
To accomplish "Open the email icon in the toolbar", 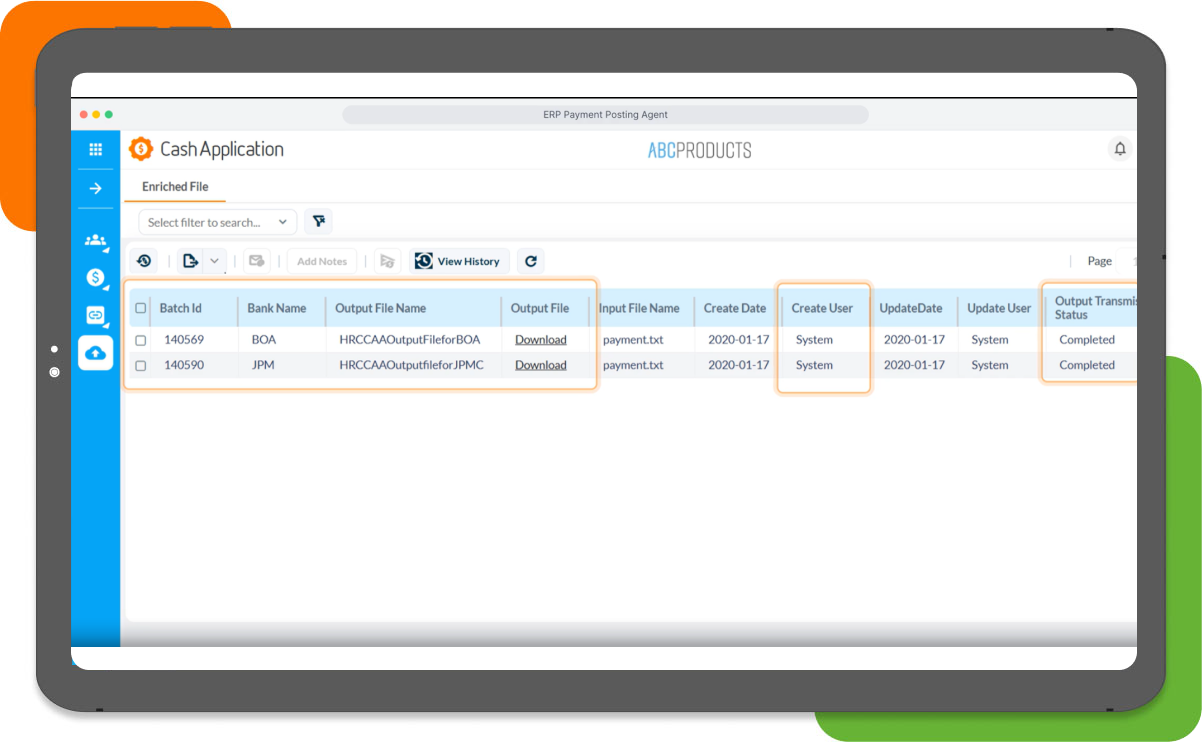I will [x=257, y=260].
